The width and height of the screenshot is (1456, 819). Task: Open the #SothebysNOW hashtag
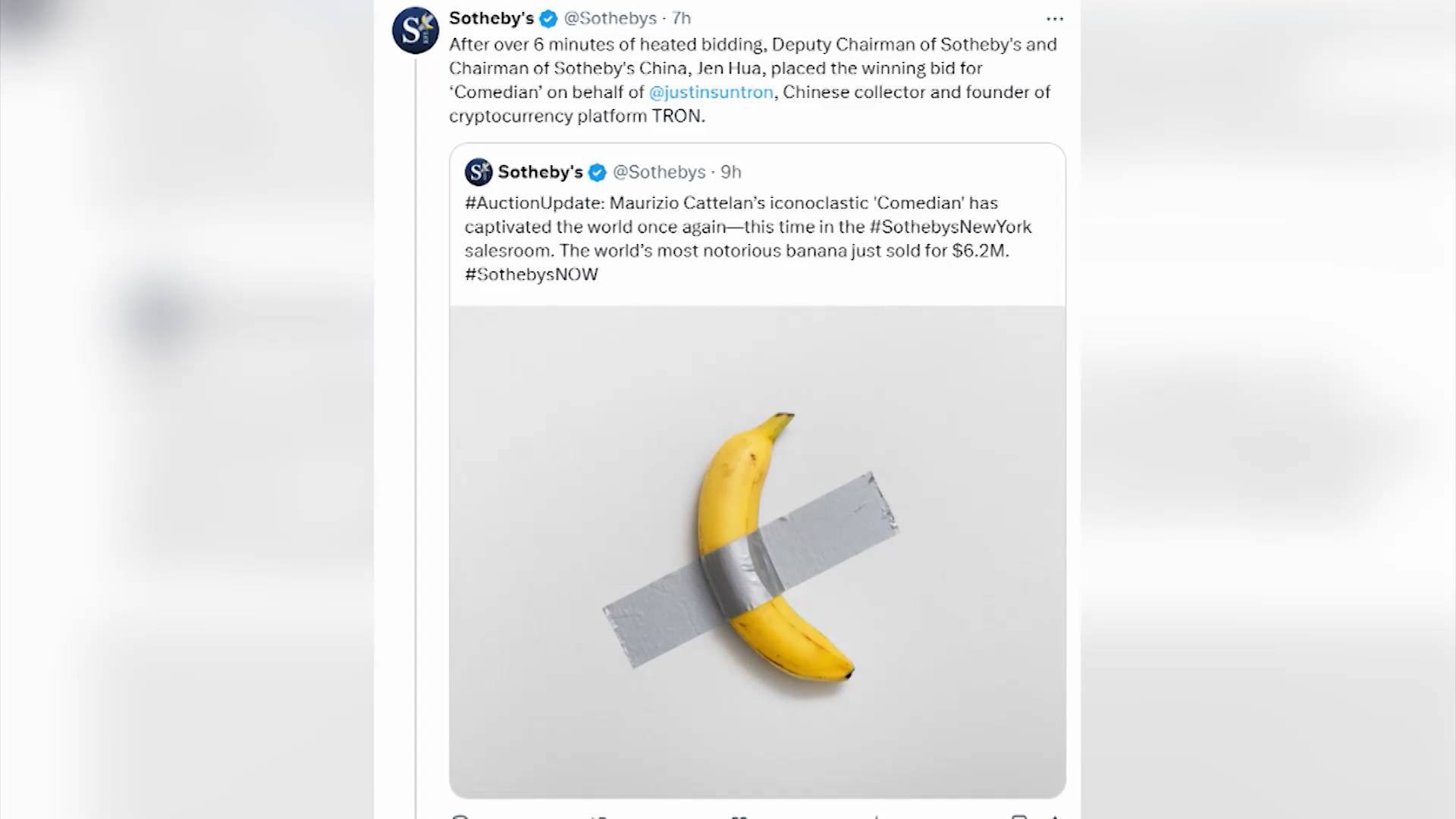531,275
